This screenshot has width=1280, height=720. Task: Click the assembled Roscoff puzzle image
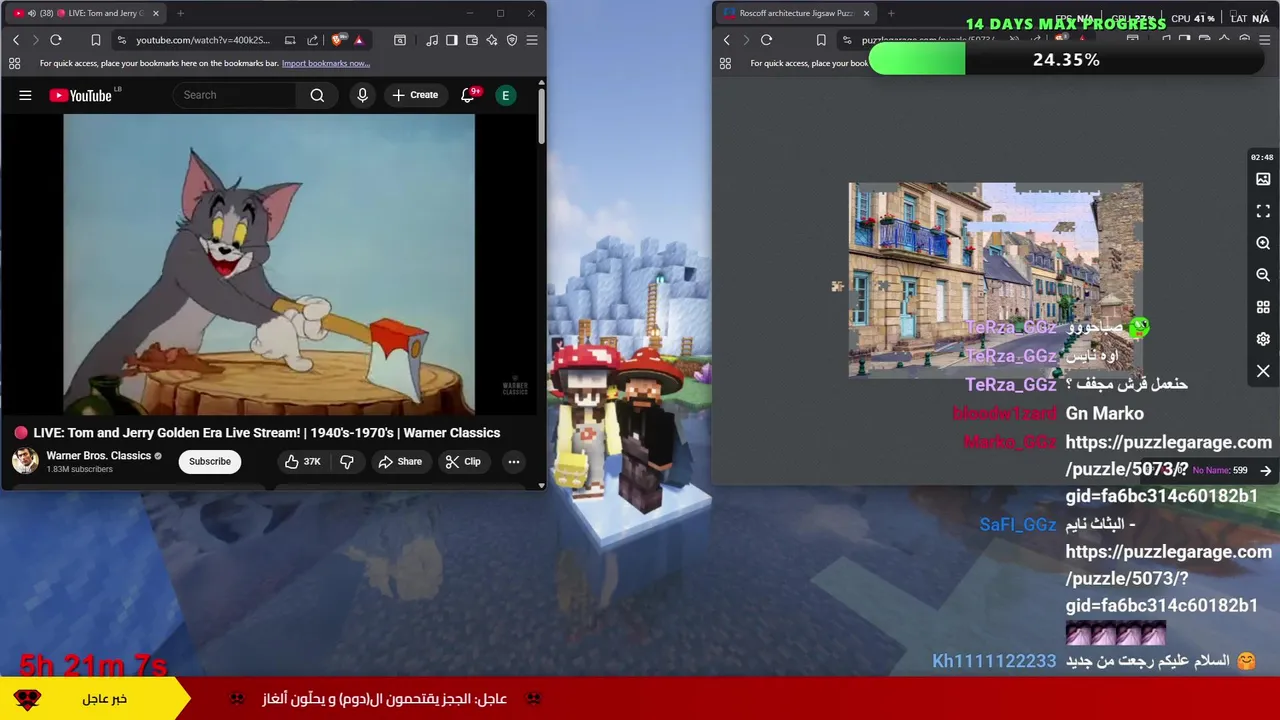[995, 280]
